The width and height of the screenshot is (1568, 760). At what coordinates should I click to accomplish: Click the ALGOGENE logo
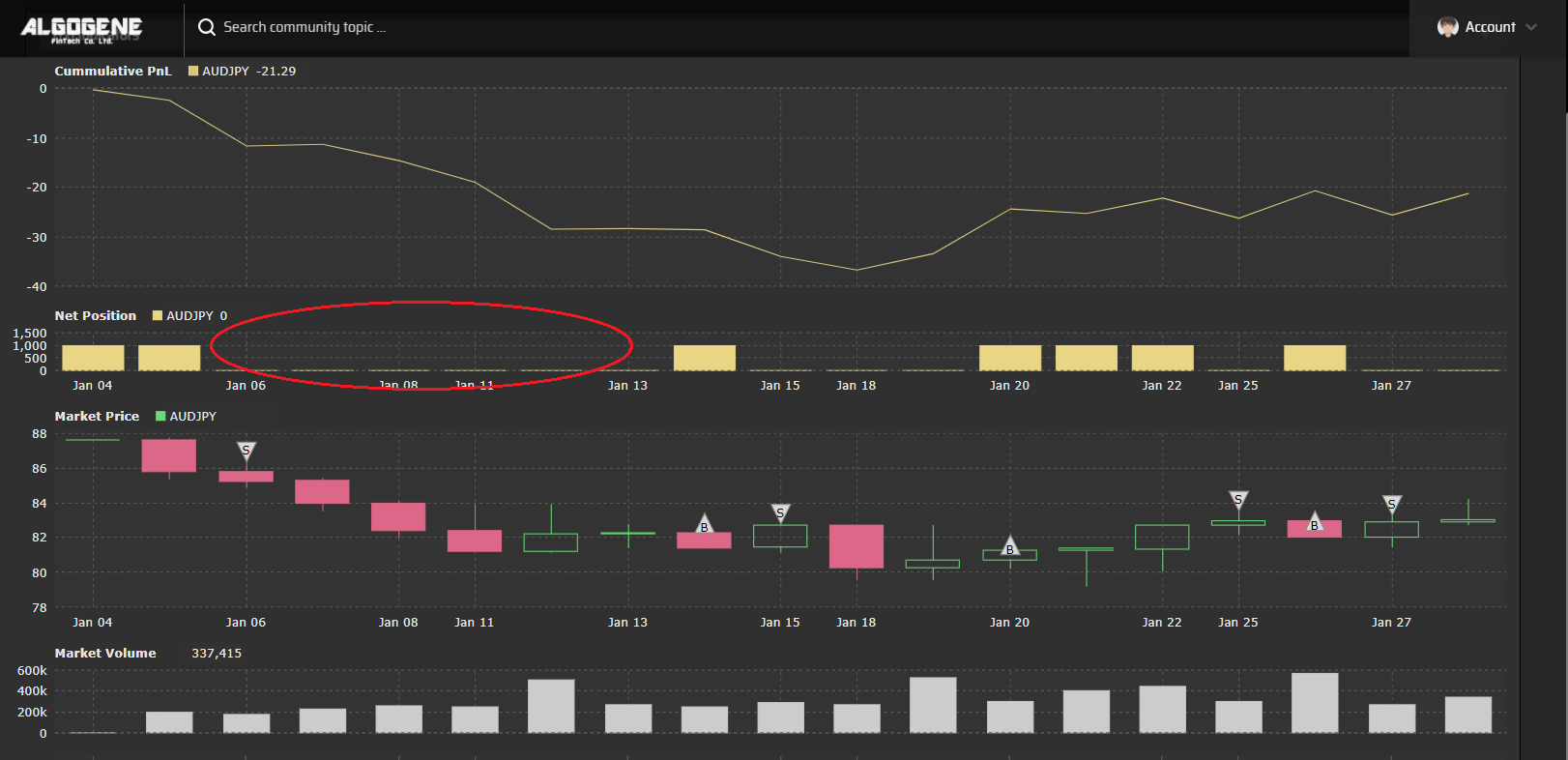(x=81, y=29)
